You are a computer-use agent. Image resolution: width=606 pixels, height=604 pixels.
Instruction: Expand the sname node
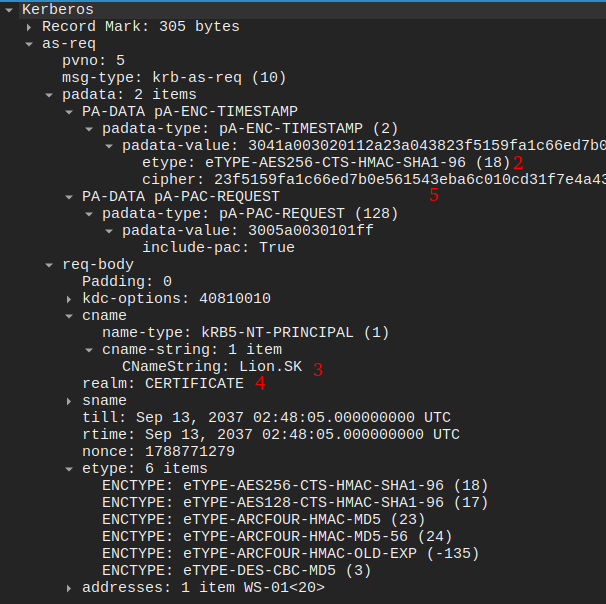69,400
